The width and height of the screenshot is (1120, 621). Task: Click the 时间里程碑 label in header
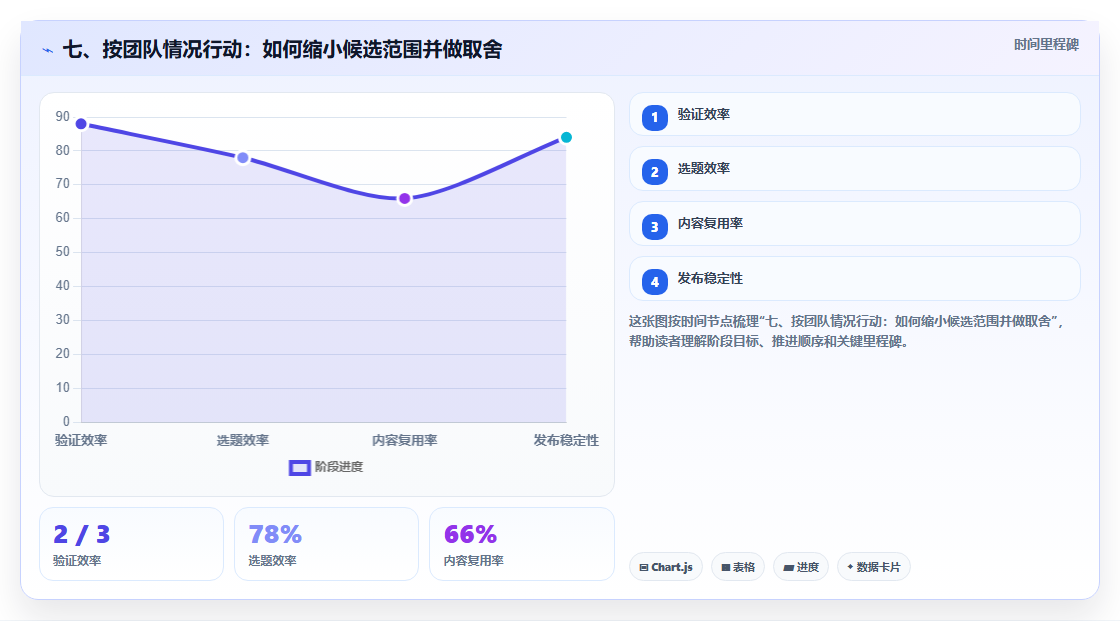click(1046, 44)
